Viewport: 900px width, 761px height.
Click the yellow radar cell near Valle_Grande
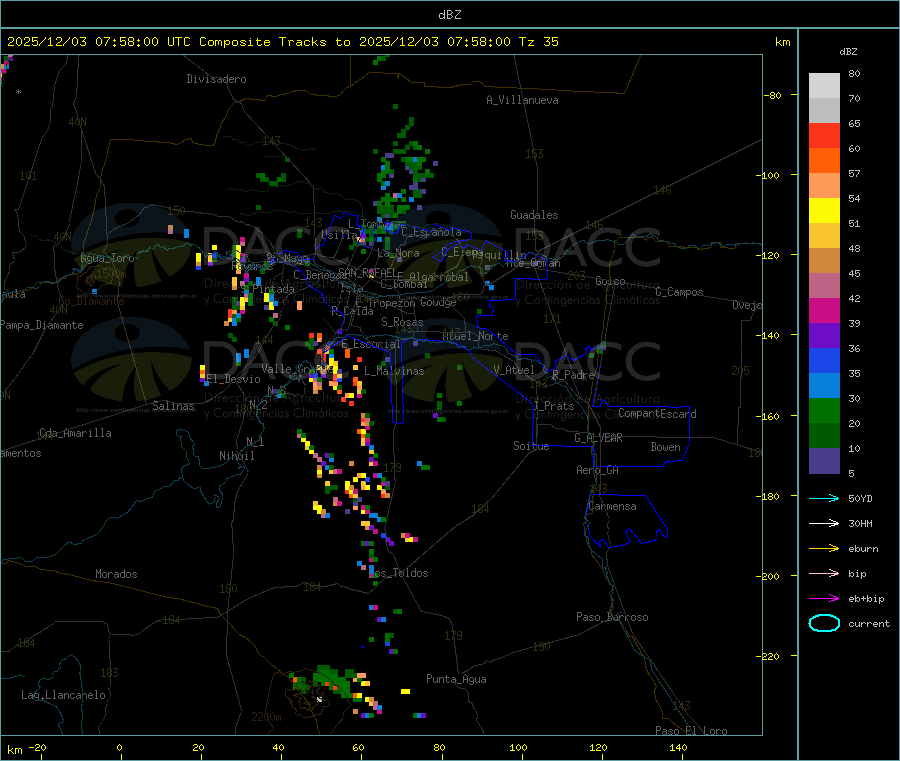(x=333, y=367)
